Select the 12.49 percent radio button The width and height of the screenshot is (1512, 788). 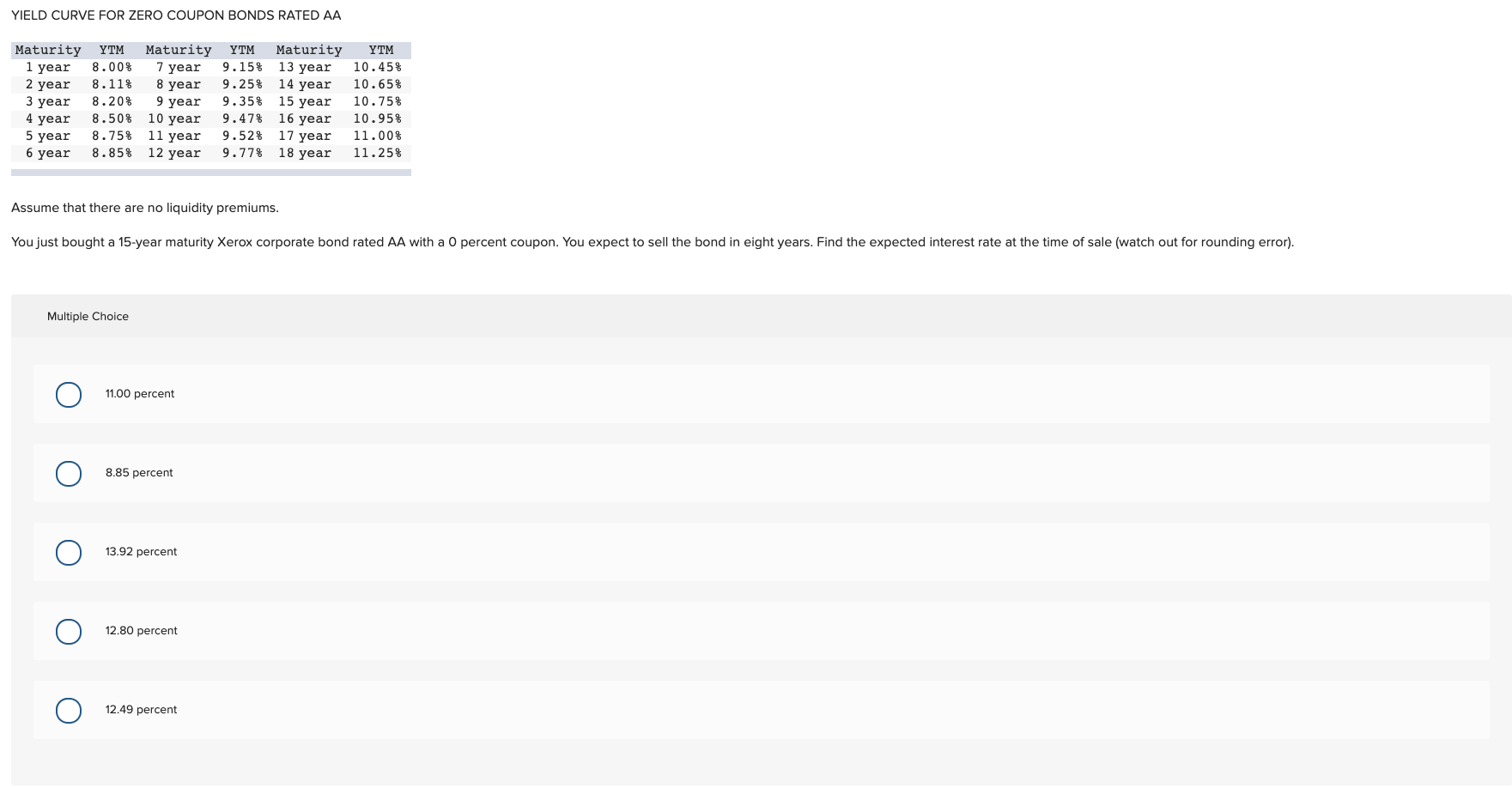click(69, 710)
